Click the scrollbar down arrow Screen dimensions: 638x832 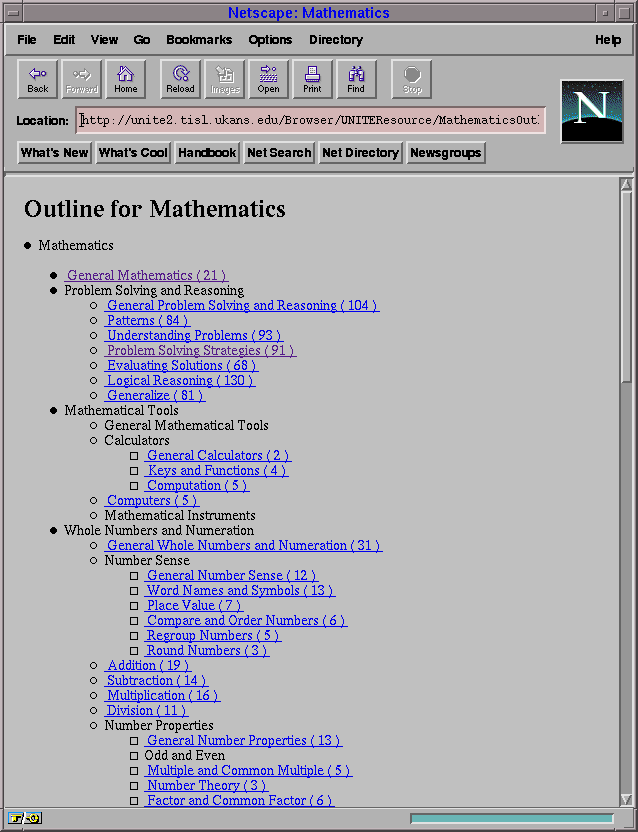click(626, 799)
